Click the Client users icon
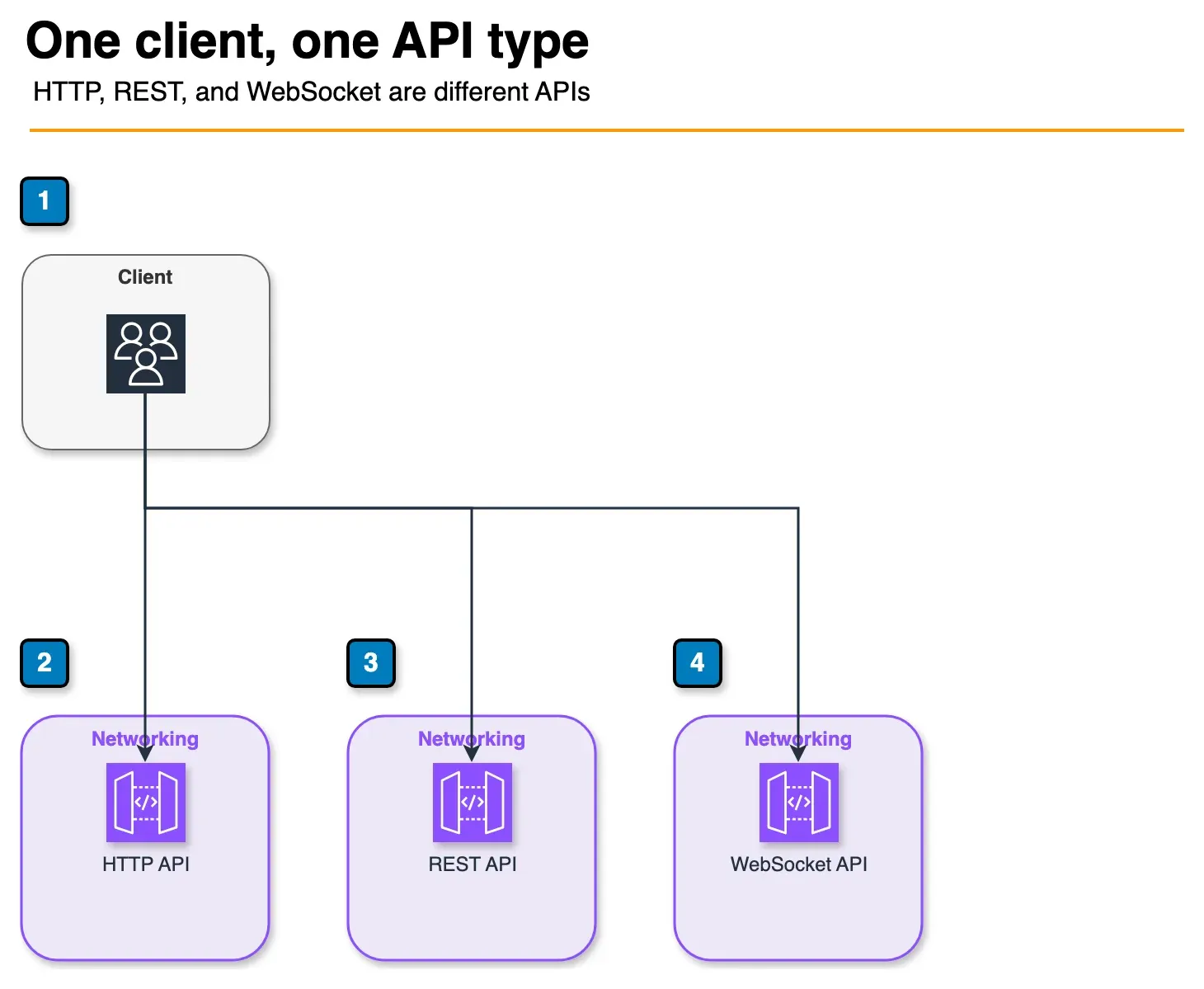 point(146,354)
